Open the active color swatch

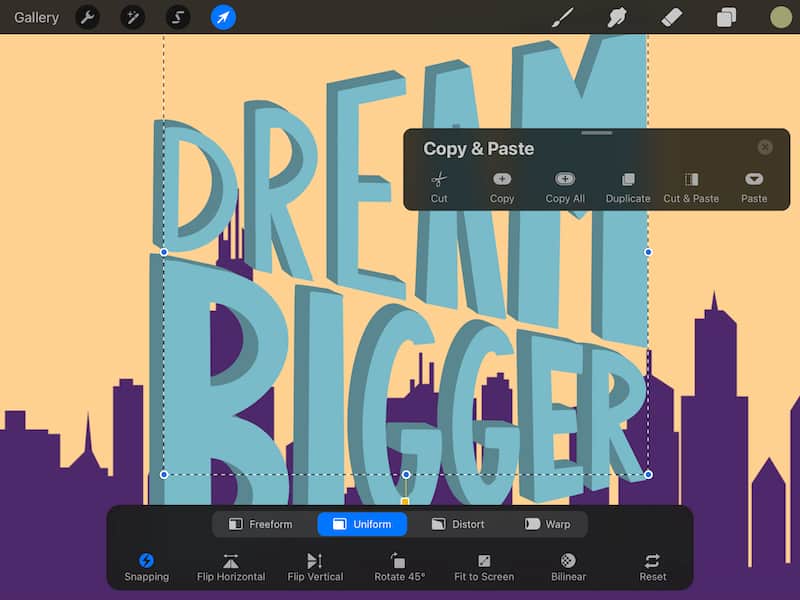pos(781,17)
